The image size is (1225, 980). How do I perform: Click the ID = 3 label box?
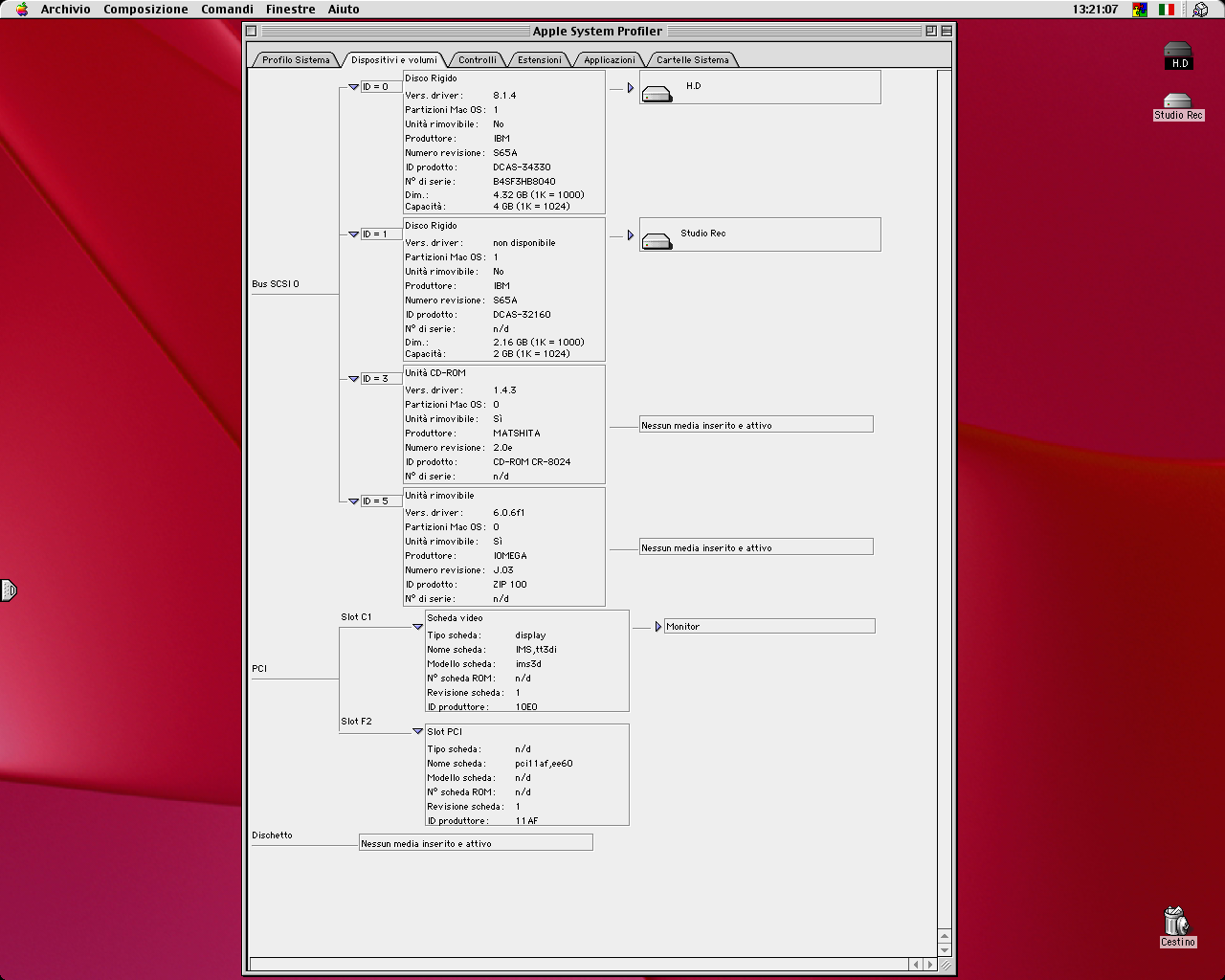point(381,379)
